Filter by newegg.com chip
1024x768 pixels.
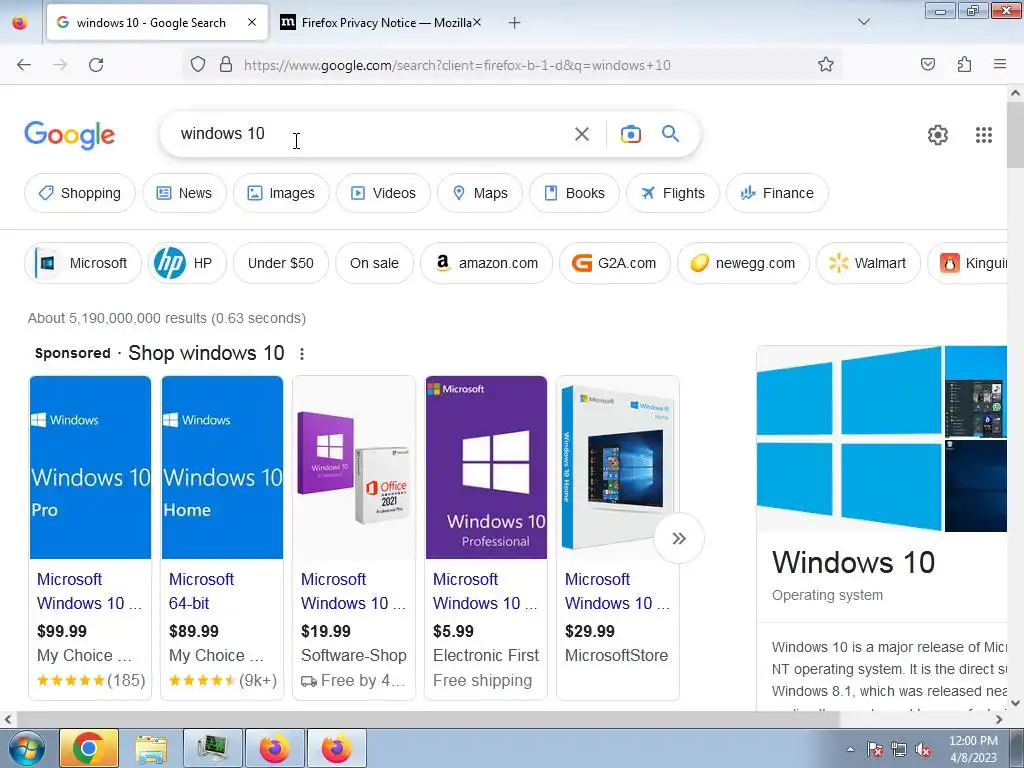tap(743, 263)
